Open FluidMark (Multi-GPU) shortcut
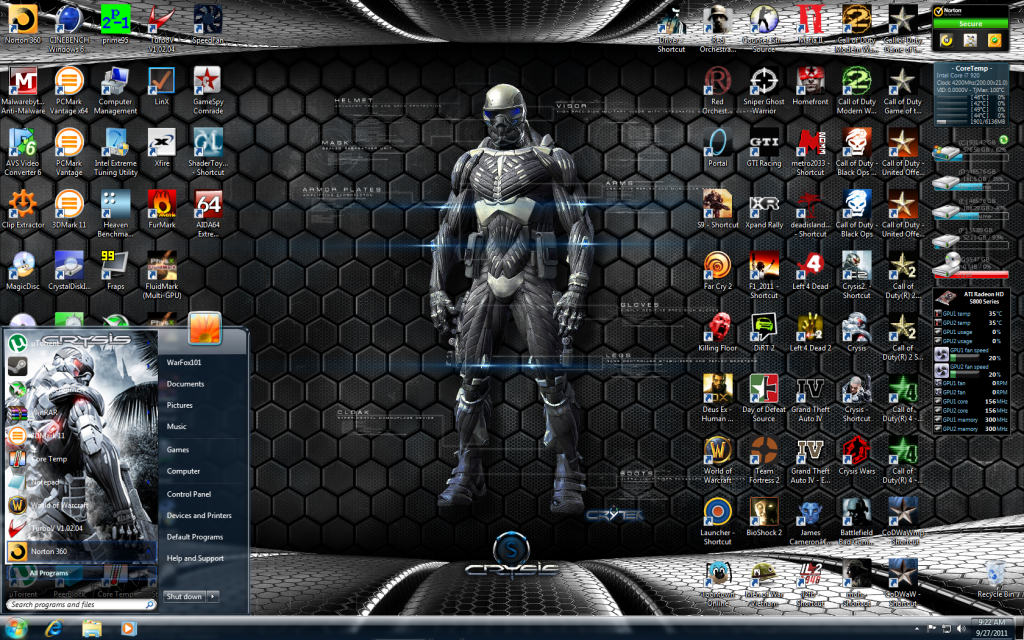Screen dimensions: 1024x640 pos(161,275)
